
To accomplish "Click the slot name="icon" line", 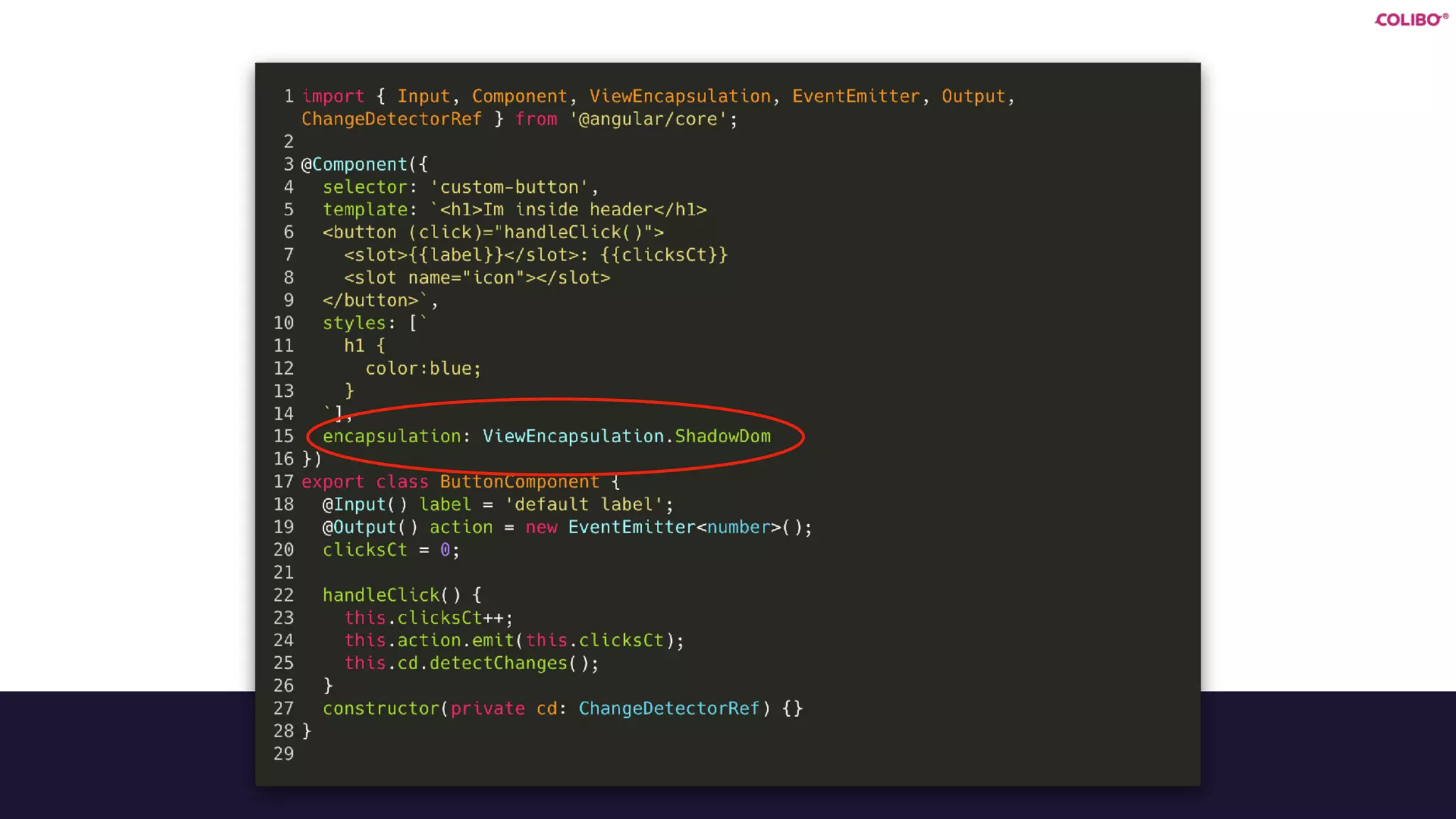I will (476, 278).
